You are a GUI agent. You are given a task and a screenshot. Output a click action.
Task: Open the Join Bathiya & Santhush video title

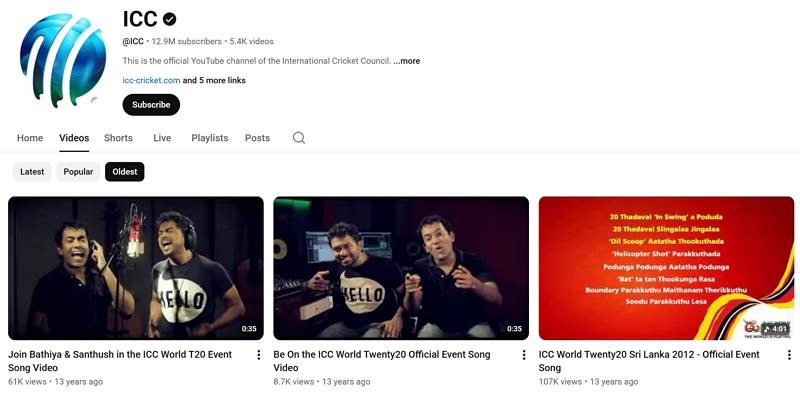tap(120, 361)
